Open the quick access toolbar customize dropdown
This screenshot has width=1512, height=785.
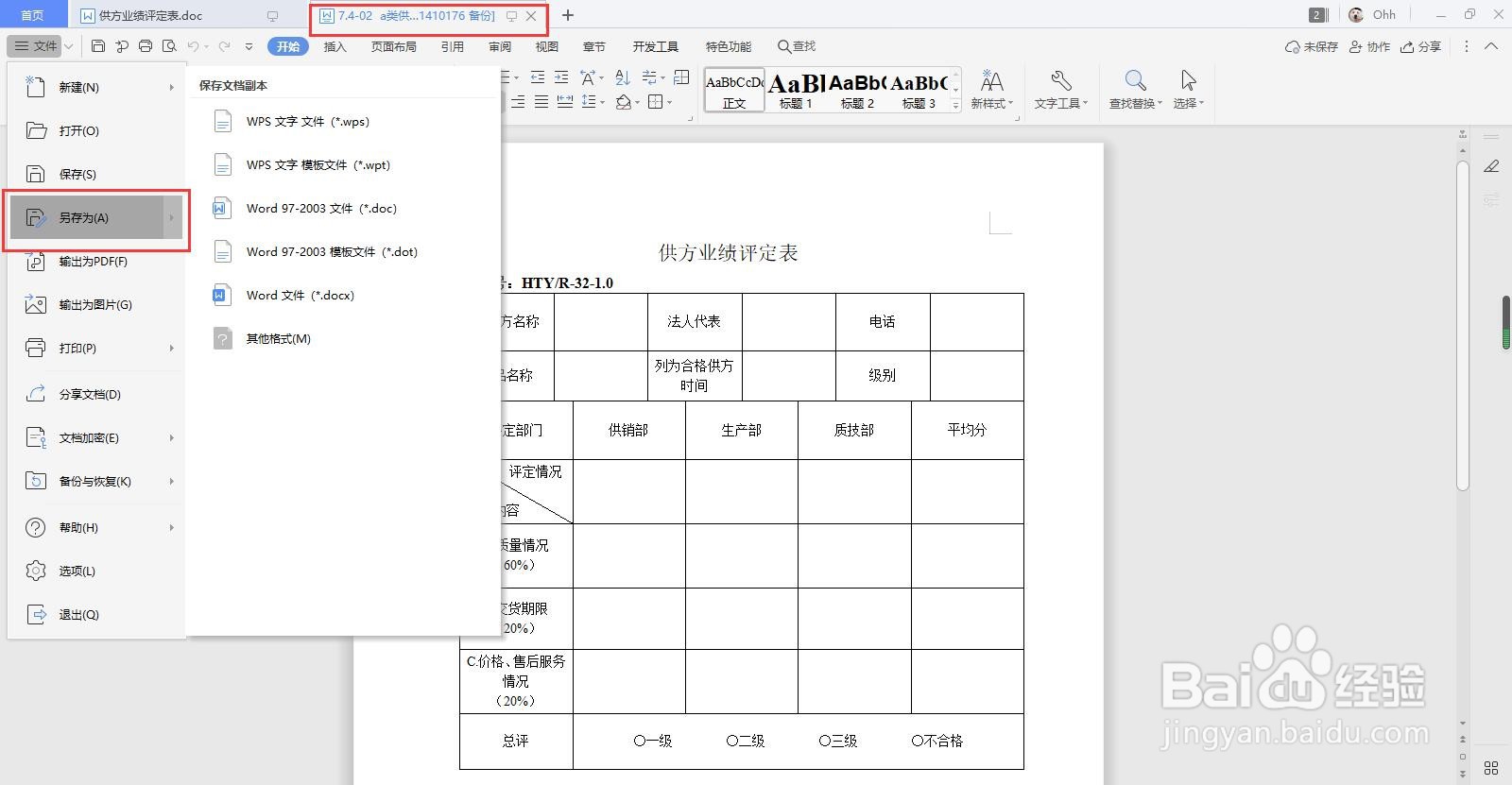pyautogui.click(x=249, y=46)
